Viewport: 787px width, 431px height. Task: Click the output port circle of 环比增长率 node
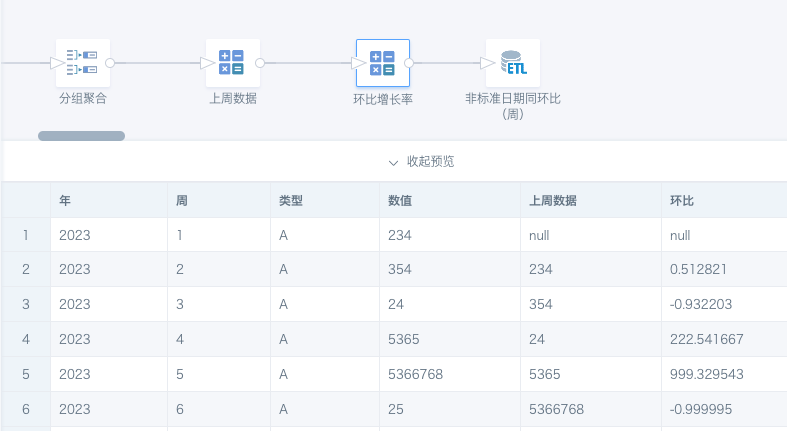(x=409, y=63)
